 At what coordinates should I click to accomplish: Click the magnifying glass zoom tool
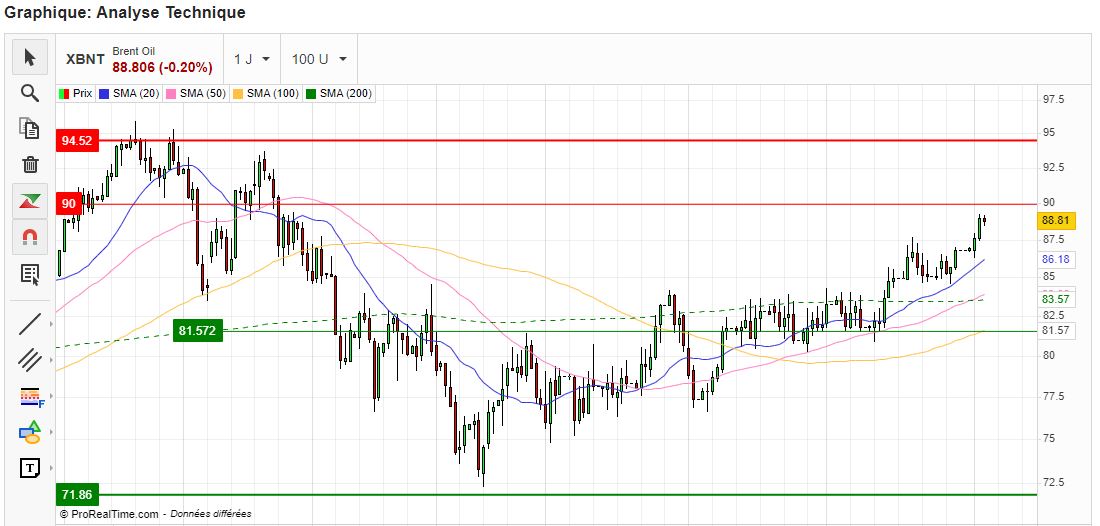click(x=30, y=93)
